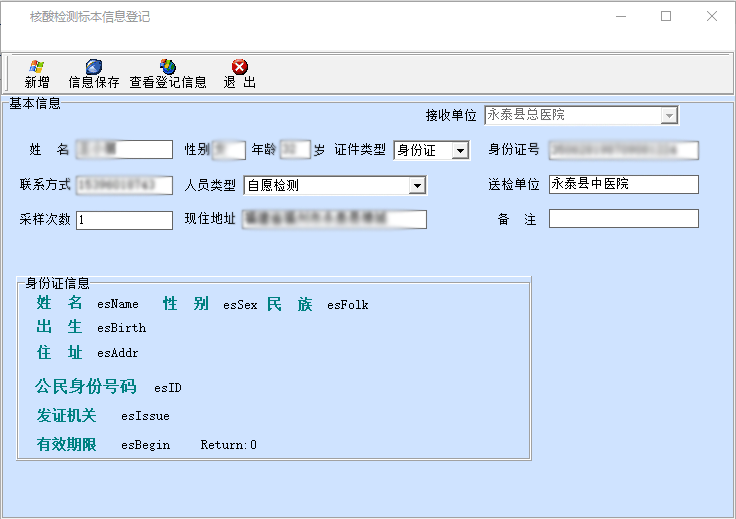Minimize the 核酸检测标本信息登记 window

[x=621, y=17]
